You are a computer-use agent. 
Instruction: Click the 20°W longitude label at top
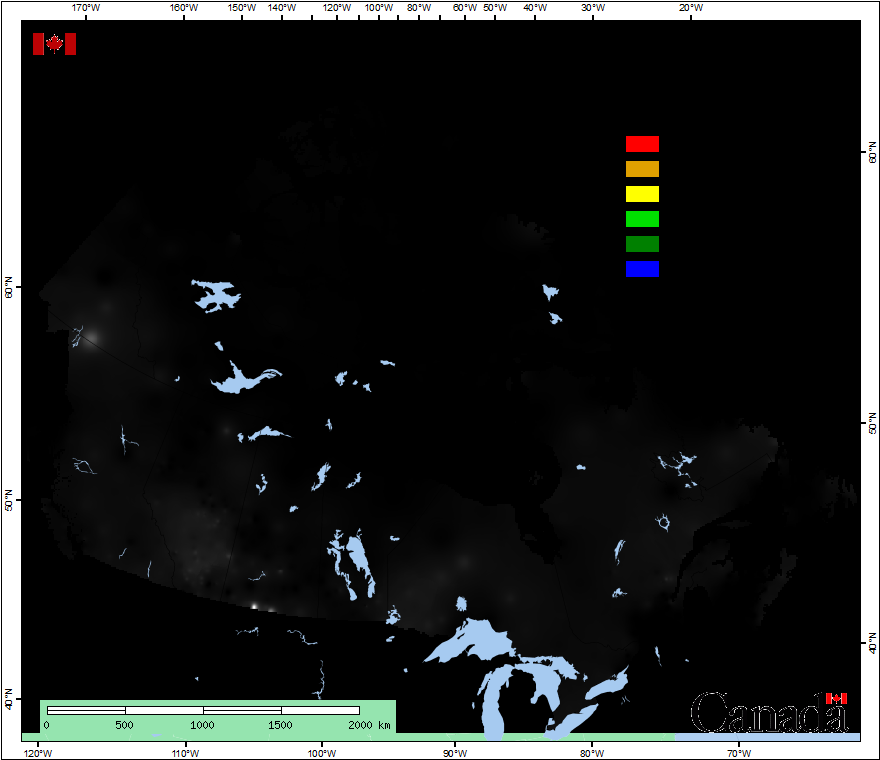tap(690, 8)
